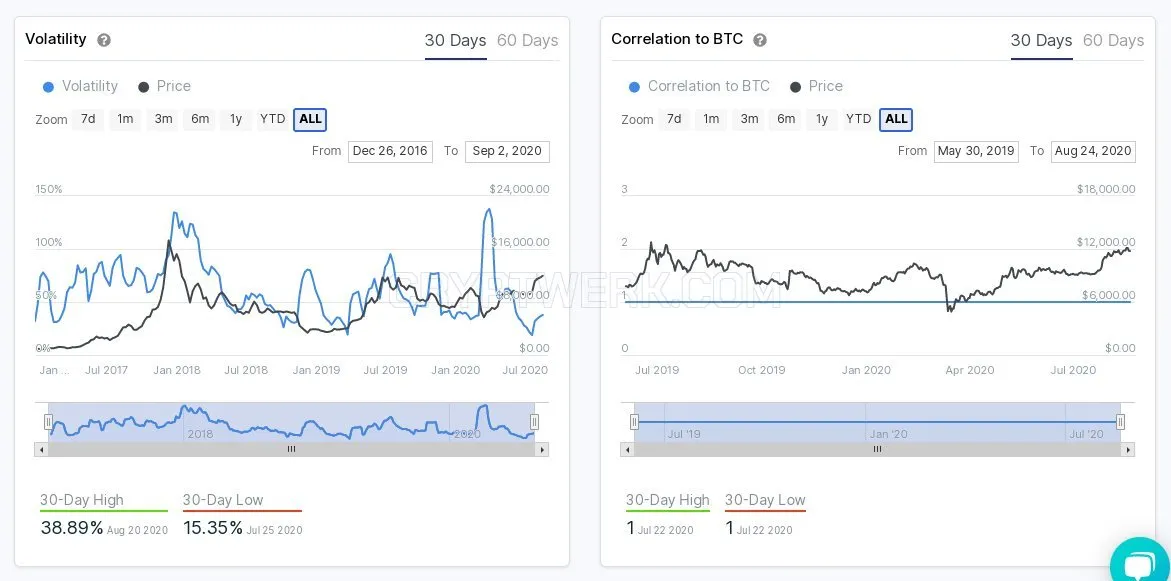Toggle the Price series in the Volatility chart legend
Viewport: 1171px width, 581px height.
(164, 87)
